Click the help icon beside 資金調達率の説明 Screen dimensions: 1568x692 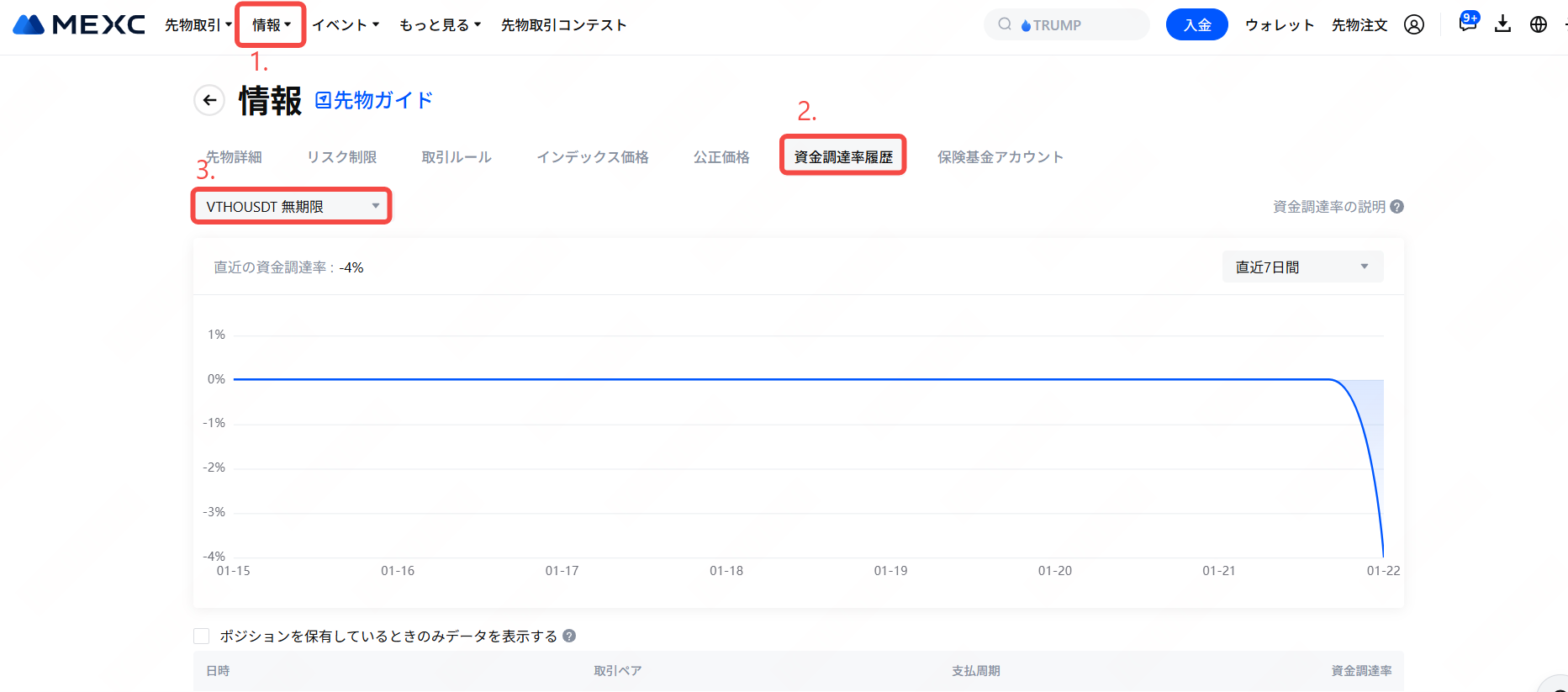(1397, 207)
